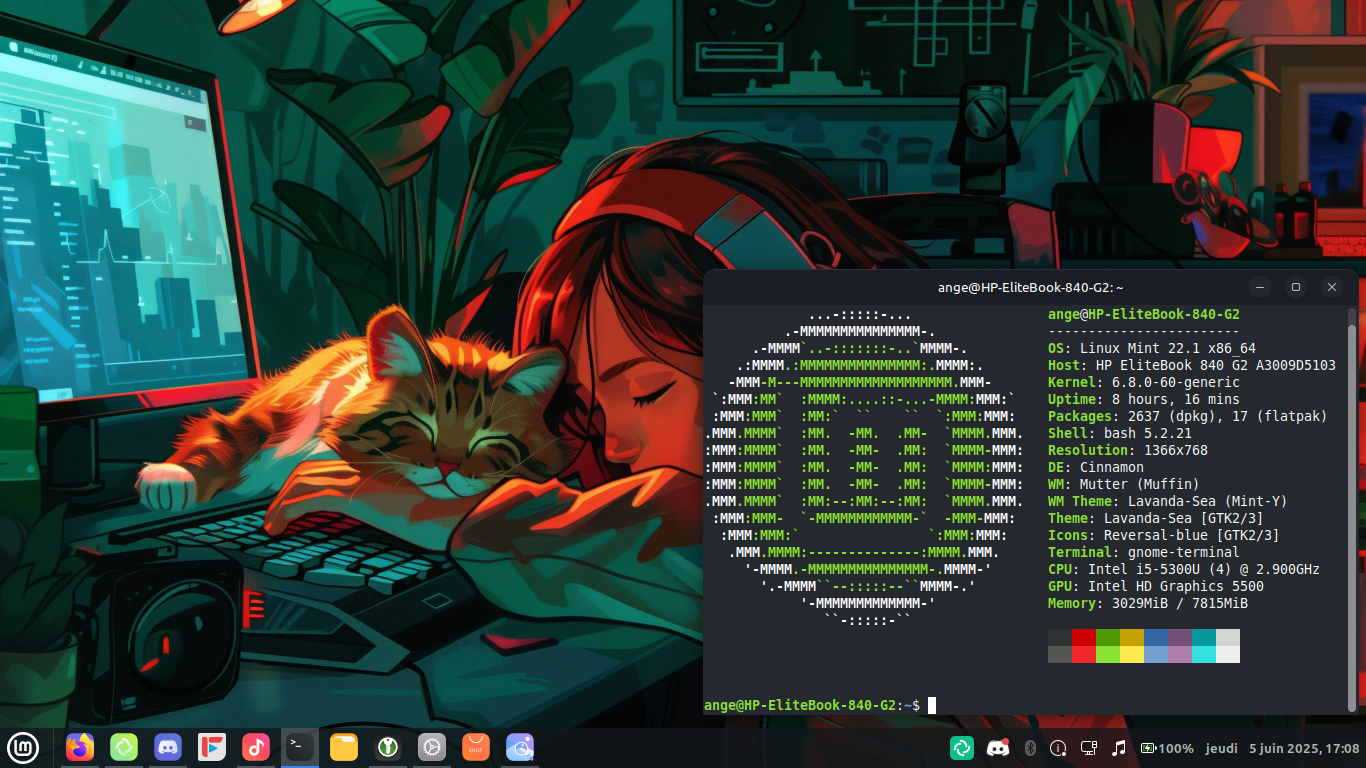Screen dimensions: 1366x768
Task: Click purple swatch in top row
Action: click(1180, 637)
